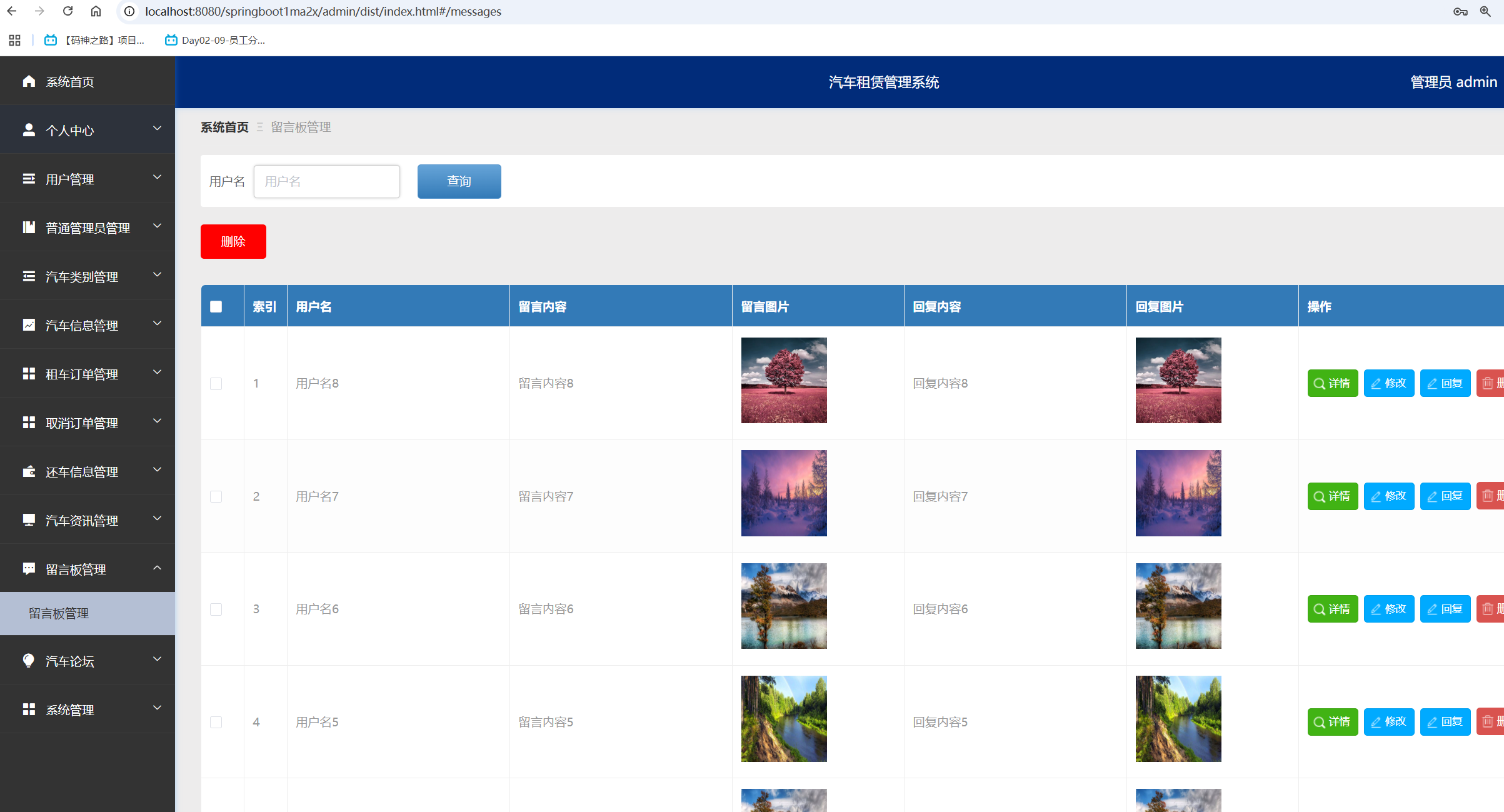Open the Day02-09-员工分 bookmark
Viewport: 1504px width, 812px height.
215,41
